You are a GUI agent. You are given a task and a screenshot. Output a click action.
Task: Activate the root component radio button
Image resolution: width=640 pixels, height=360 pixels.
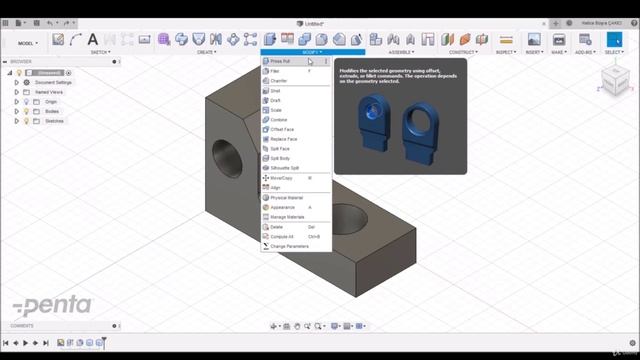[x=69, y=73]
